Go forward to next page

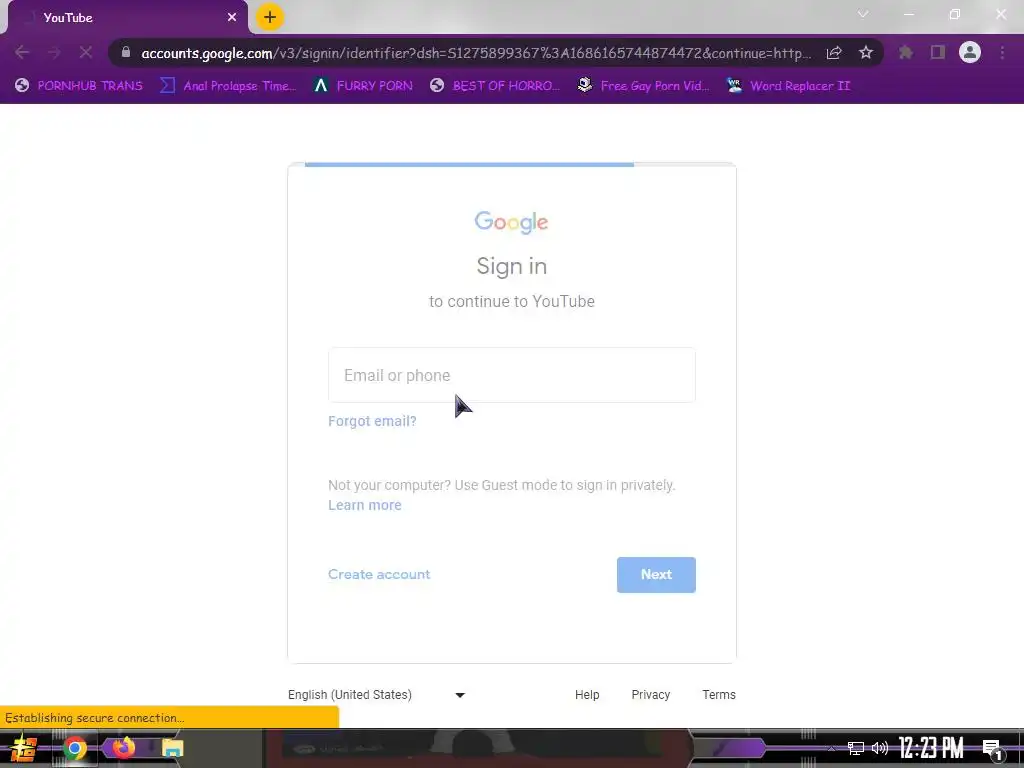tap(54, 52)
